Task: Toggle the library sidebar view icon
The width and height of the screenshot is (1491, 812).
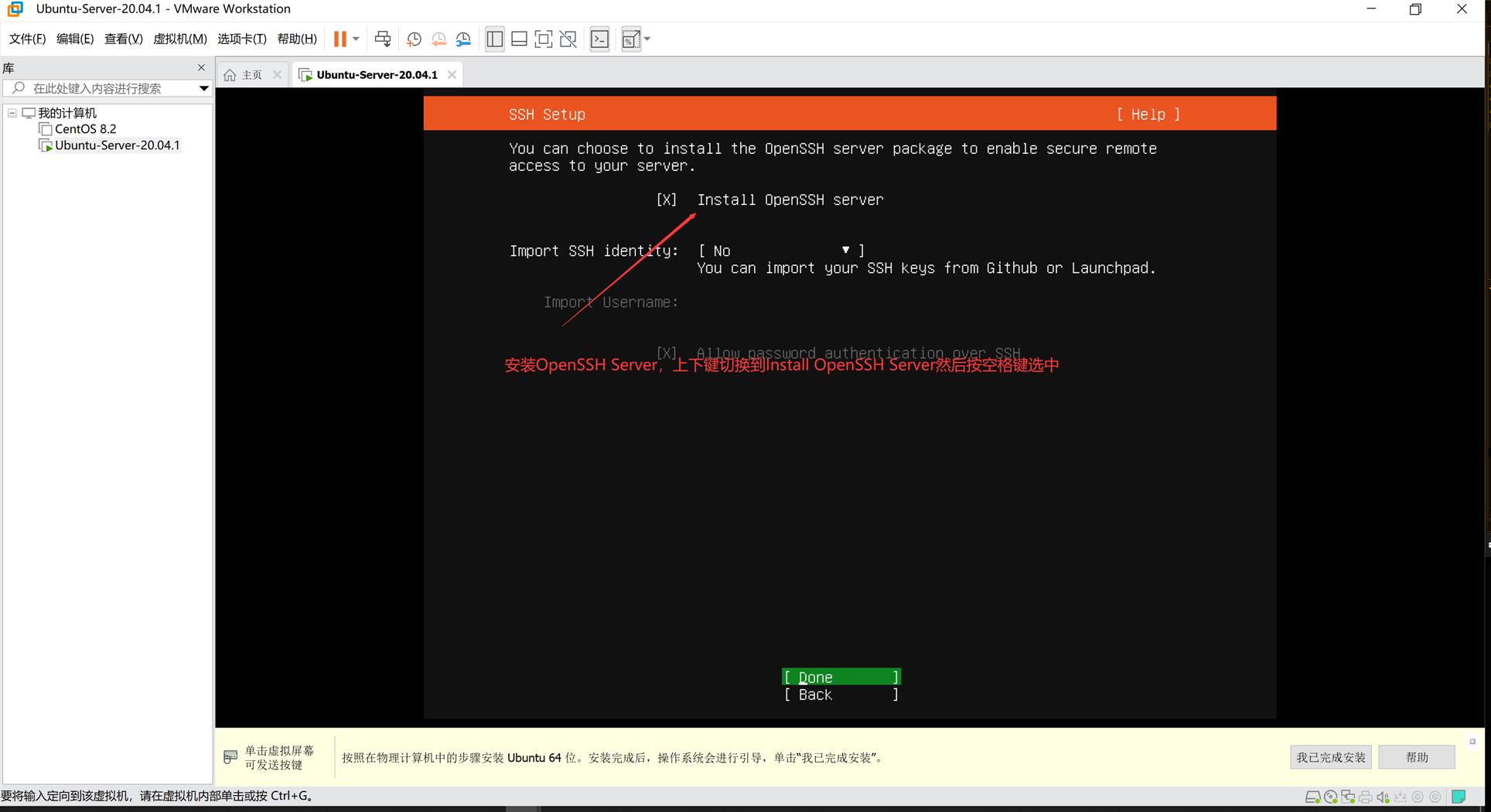Action: coord(495,39)
